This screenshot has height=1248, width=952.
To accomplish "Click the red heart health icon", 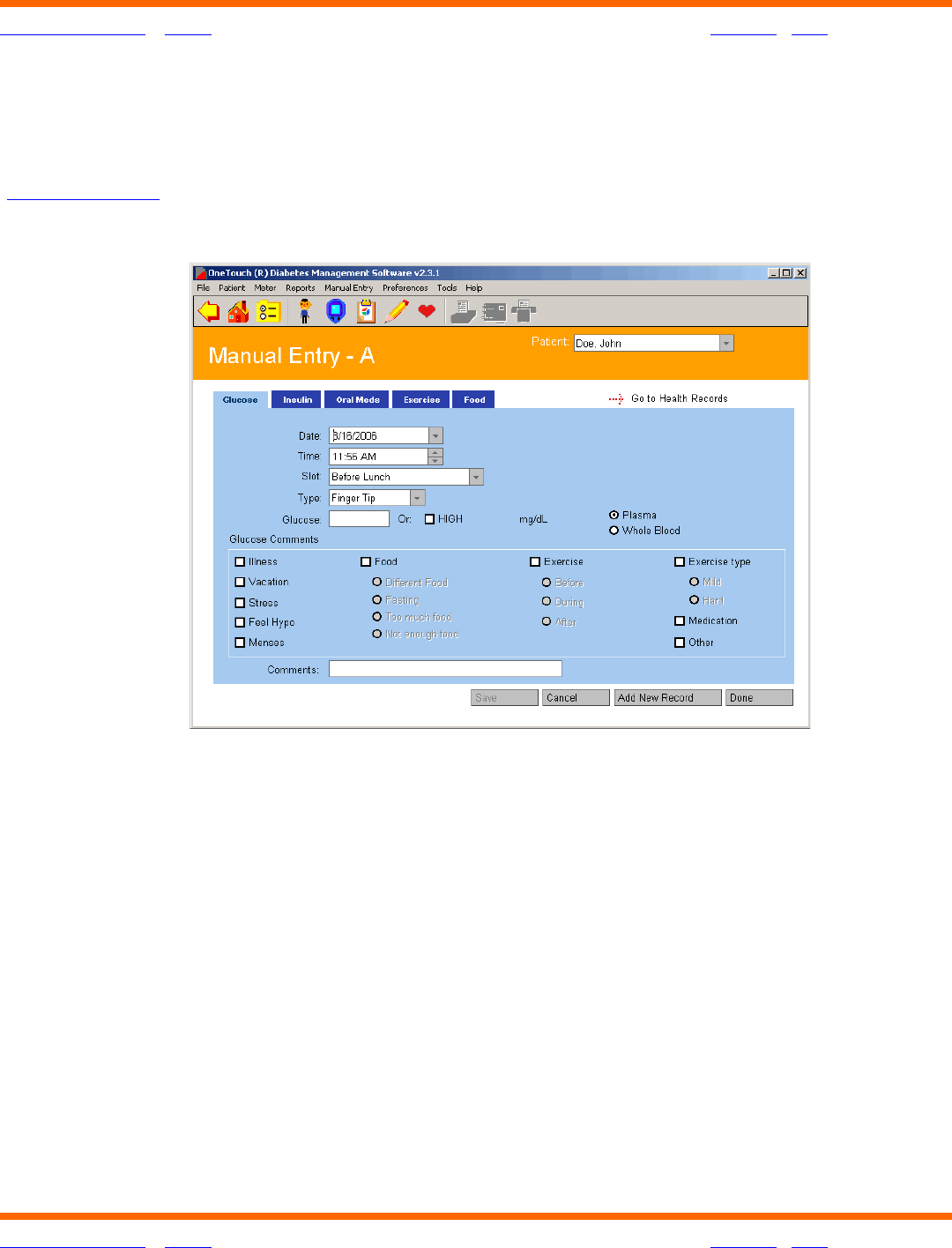I will [427, 311].
